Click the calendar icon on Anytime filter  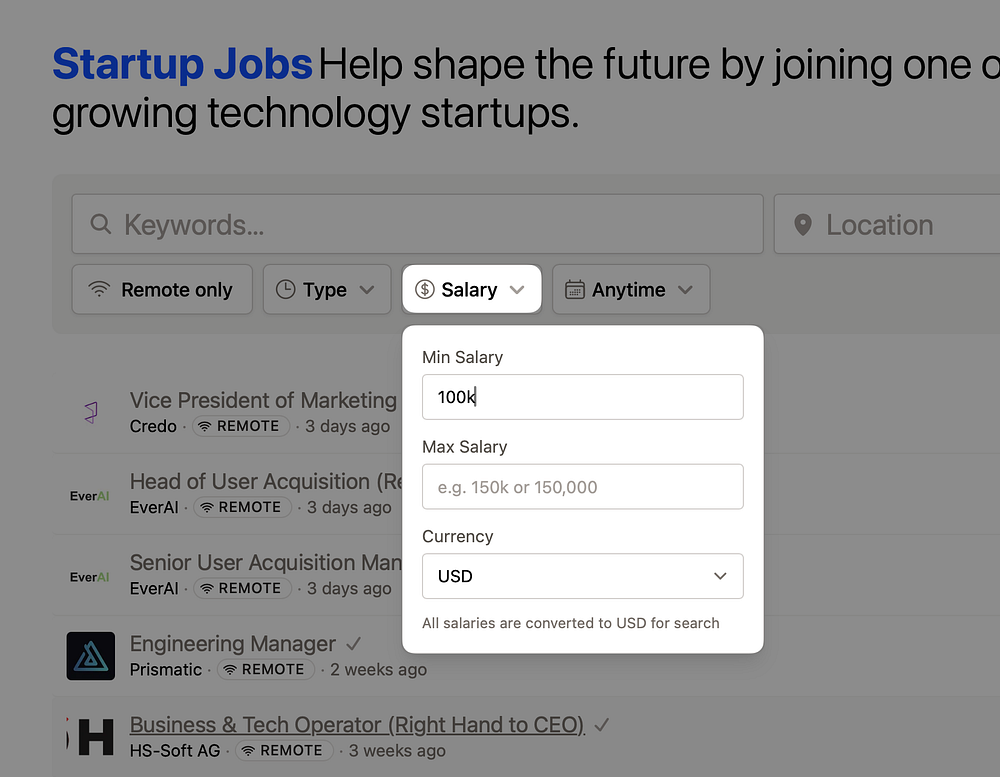click(575, 290)
